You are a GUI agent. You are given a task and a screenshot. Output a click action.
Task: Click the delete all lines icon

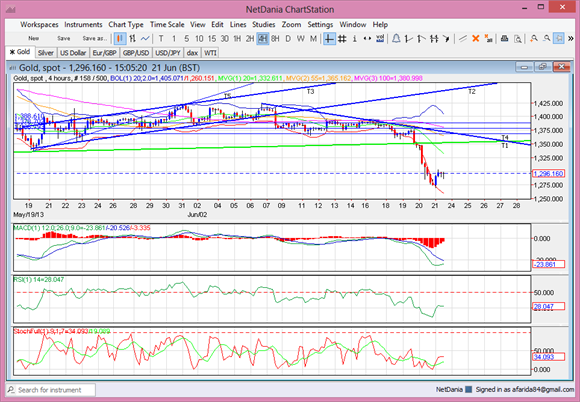488,38
